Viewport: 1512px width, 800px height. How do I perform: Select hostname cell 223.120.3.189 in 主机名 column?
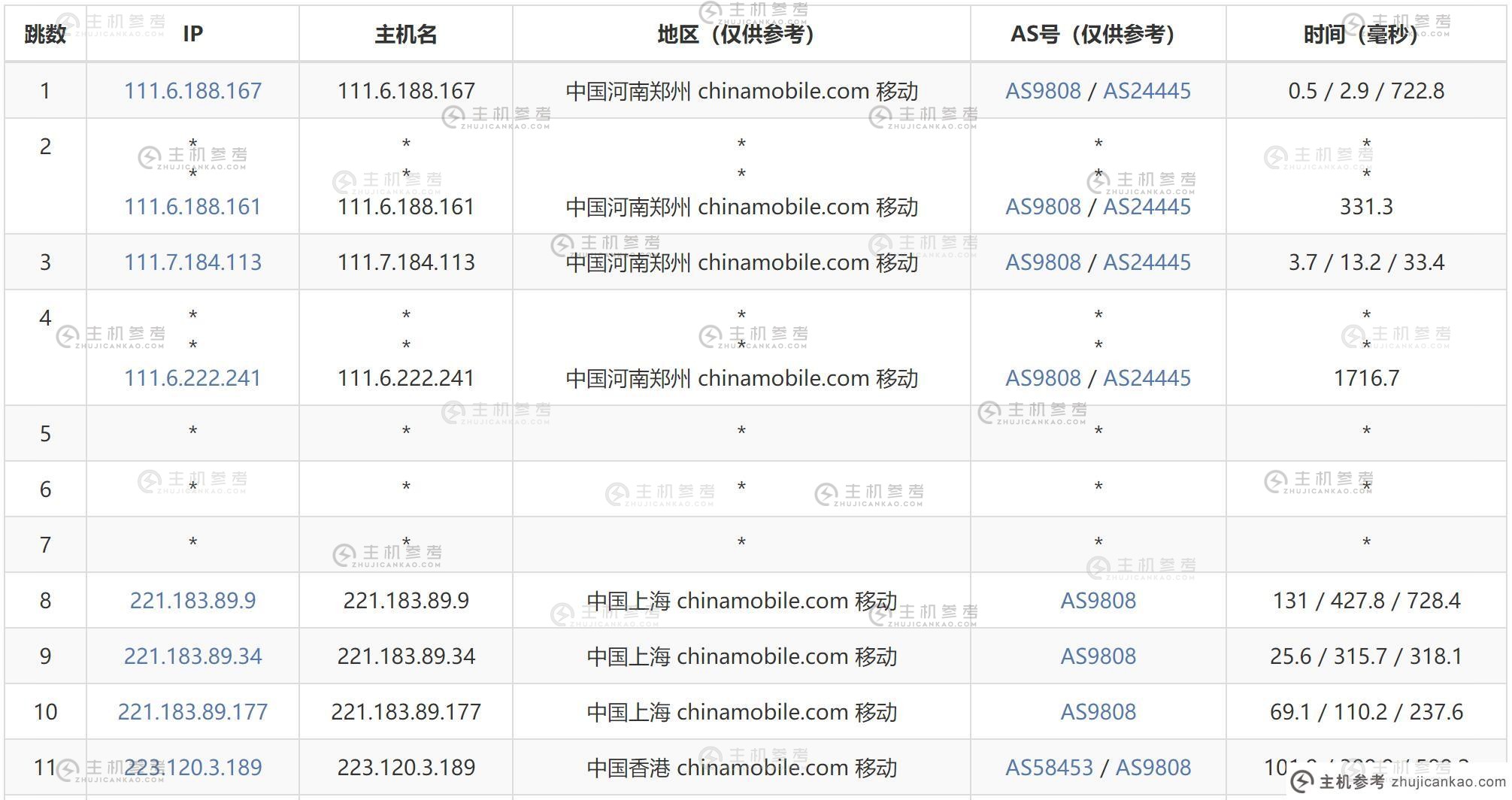click(406, 768)
